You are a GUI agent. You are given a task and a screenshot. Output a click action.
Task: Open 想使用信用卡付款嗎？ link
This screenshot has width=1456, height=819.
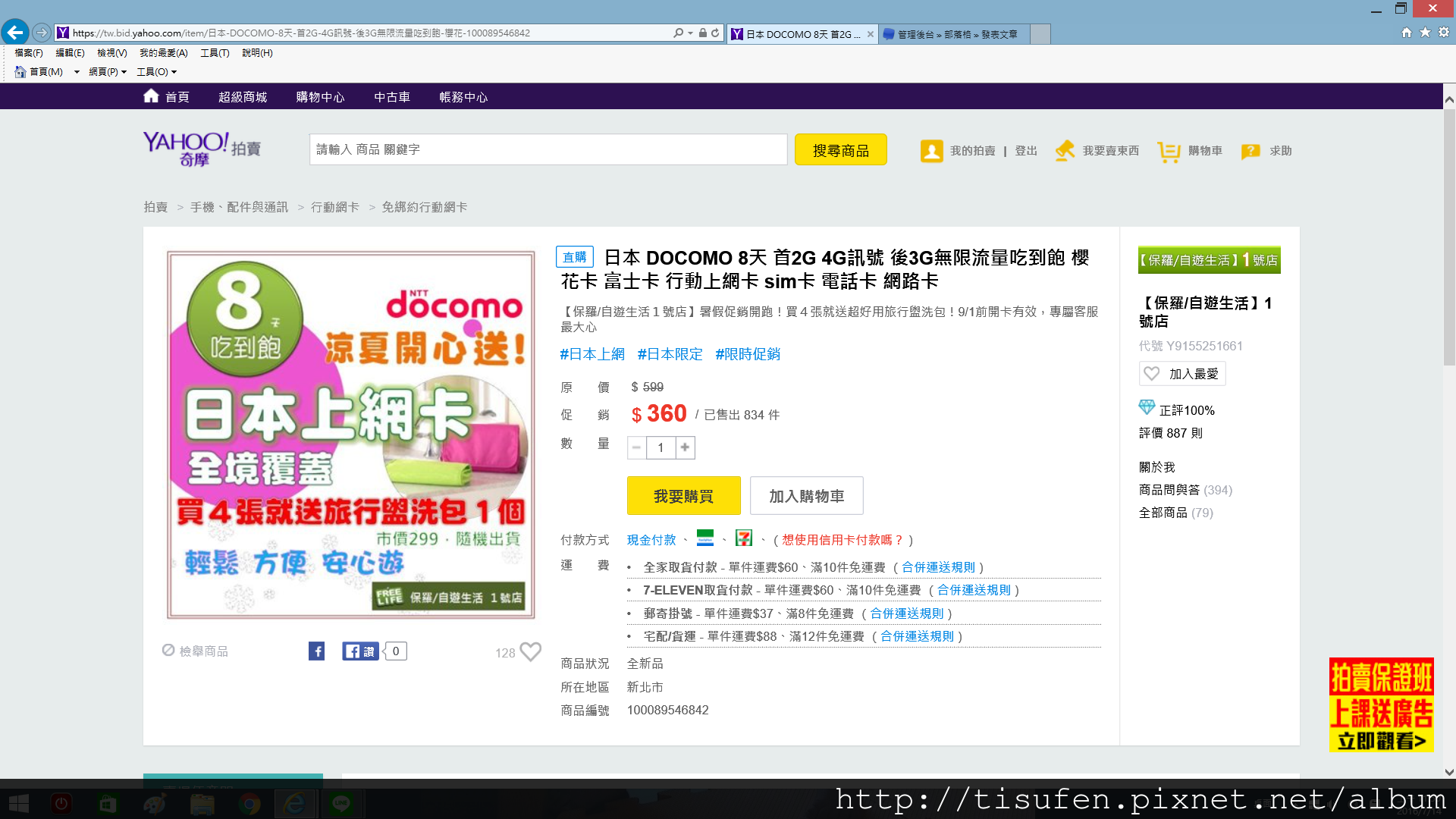click(843, 540)
